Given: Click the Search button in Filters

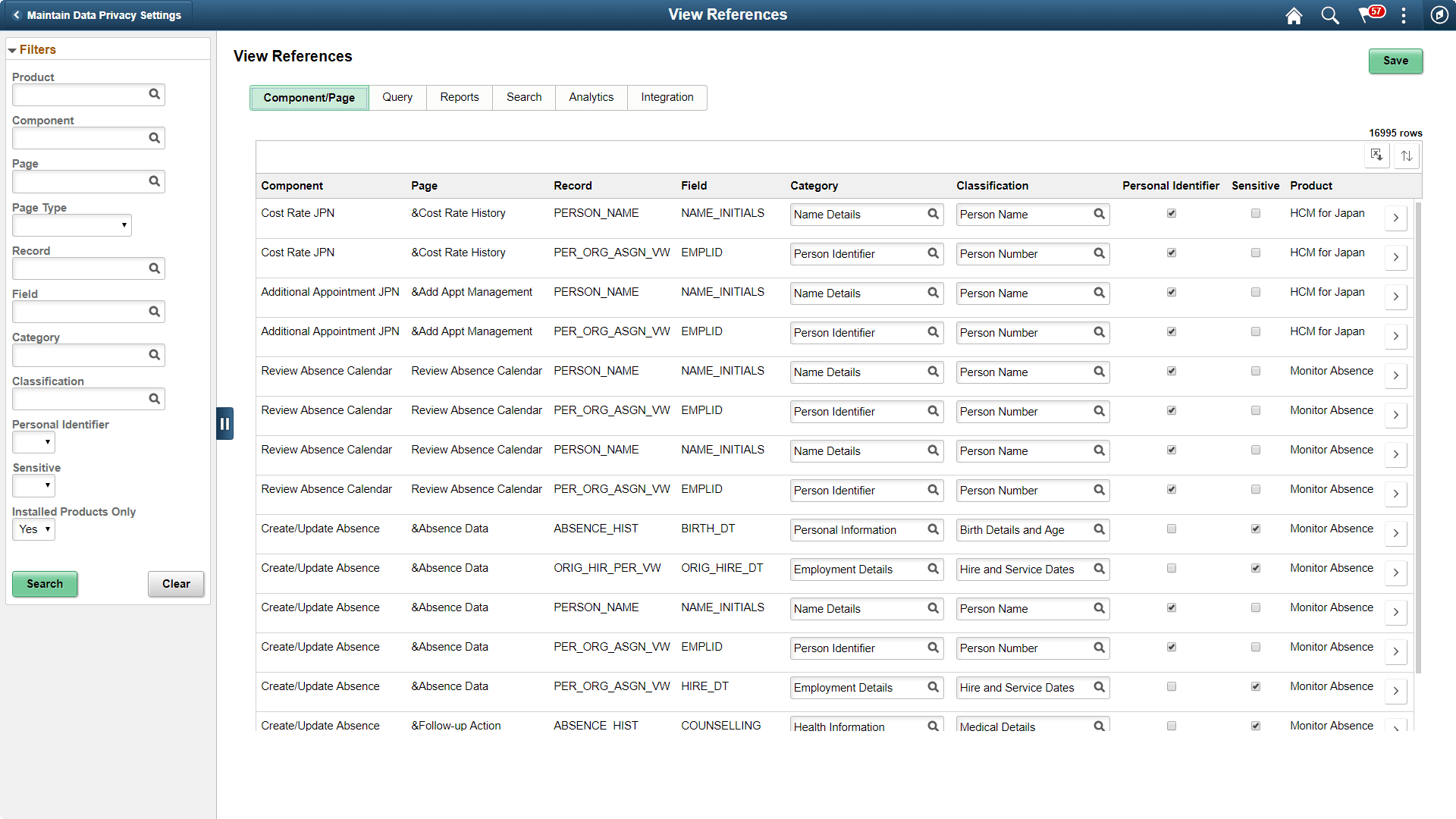Looking at the screenshot, I should point(44,584).
